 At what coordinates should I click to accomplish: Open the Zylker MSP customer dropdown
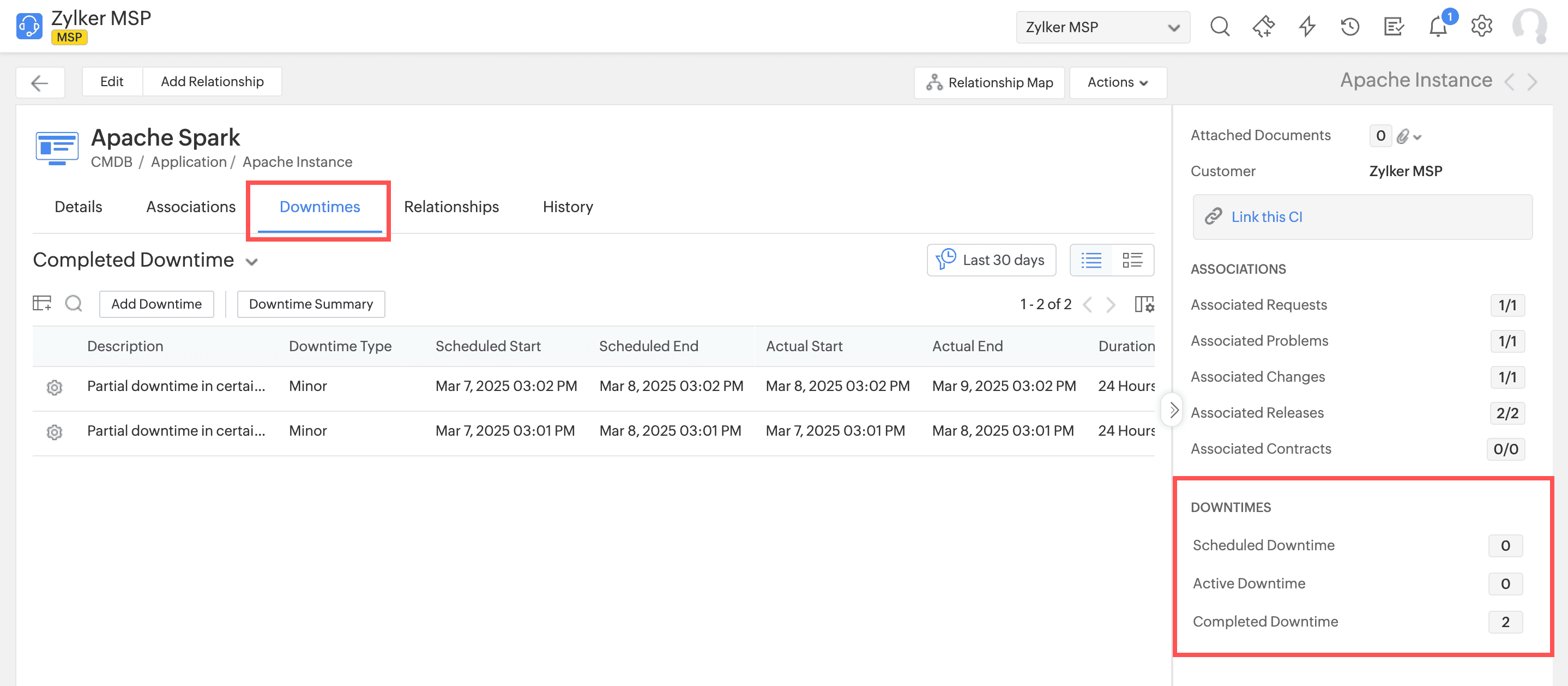tap(1102, 27)
